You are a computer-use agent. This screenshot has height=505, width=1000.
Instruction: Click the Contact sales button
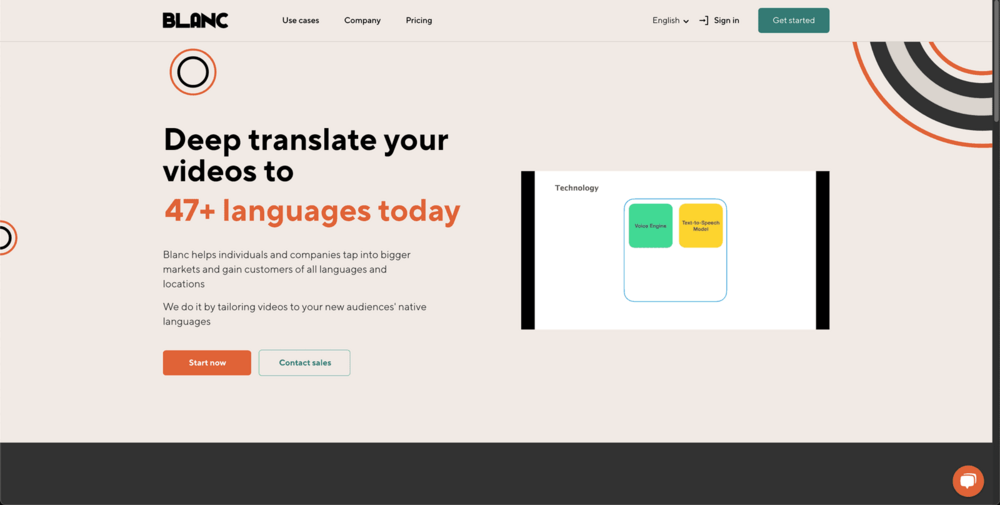coord(304,362)
